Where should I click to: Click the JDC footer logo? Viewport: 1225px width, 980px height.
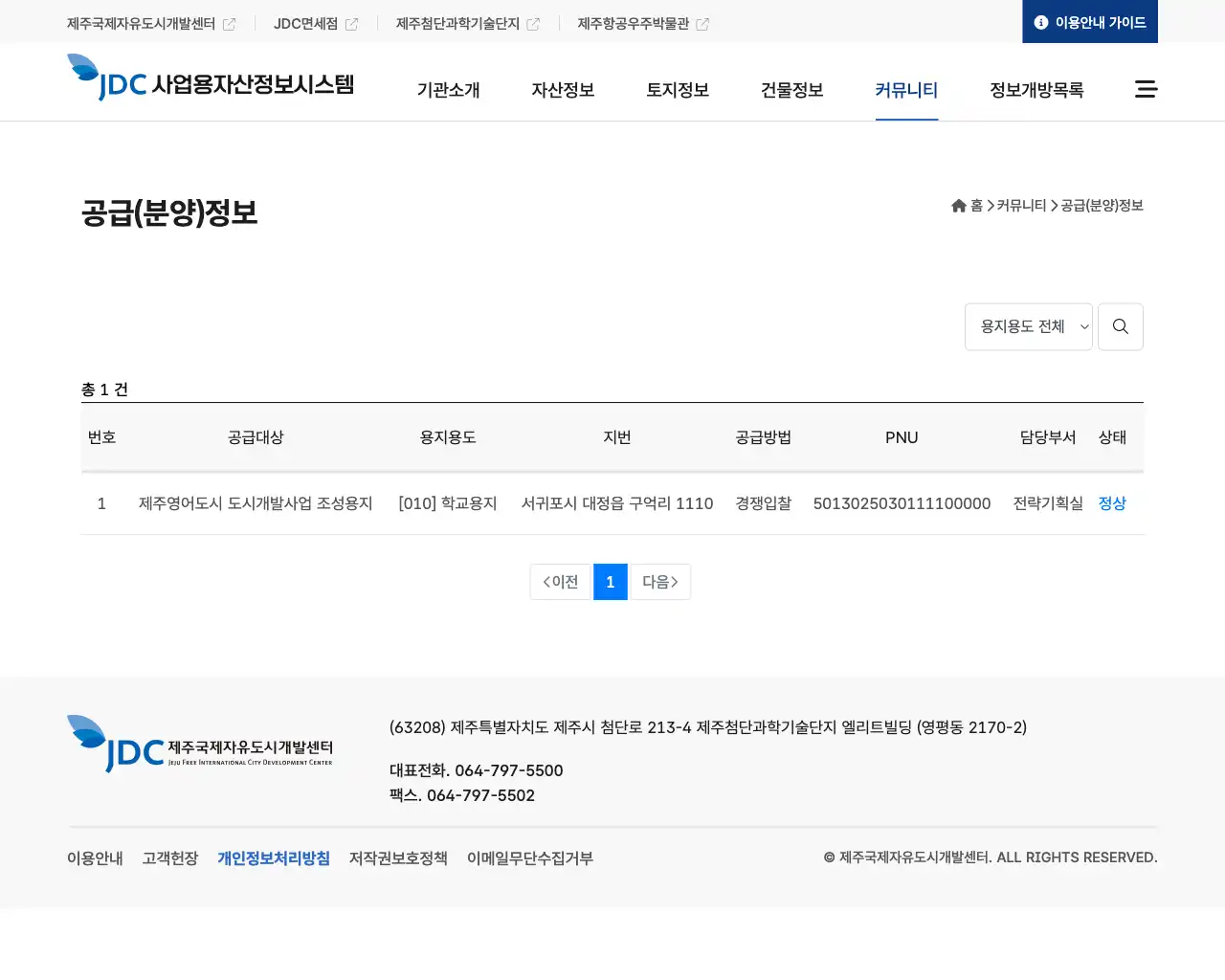[x=200, y=745]
